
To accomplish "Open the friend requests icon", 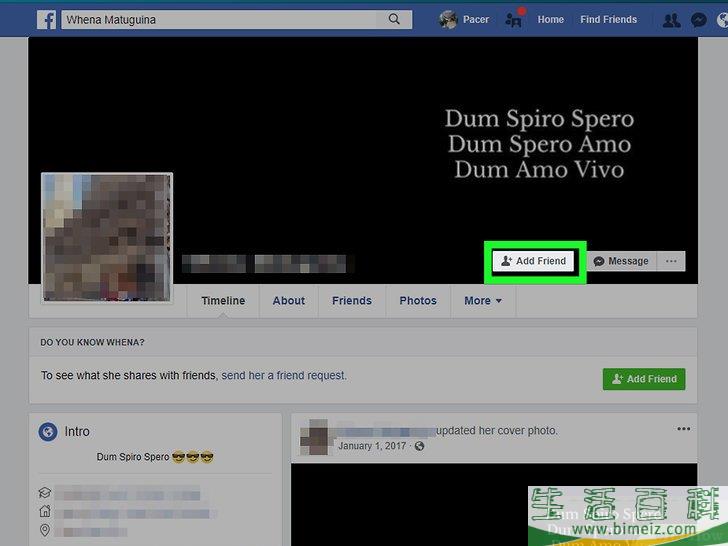I will [x=671, y=20].
